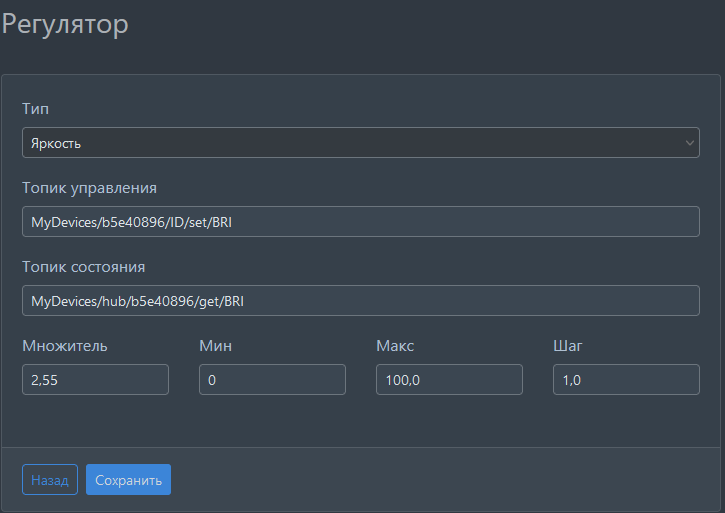This screenshot has width=725, height=513.
Task: Click the chevron arrow of the Тип selector
Action: (689, 143)
